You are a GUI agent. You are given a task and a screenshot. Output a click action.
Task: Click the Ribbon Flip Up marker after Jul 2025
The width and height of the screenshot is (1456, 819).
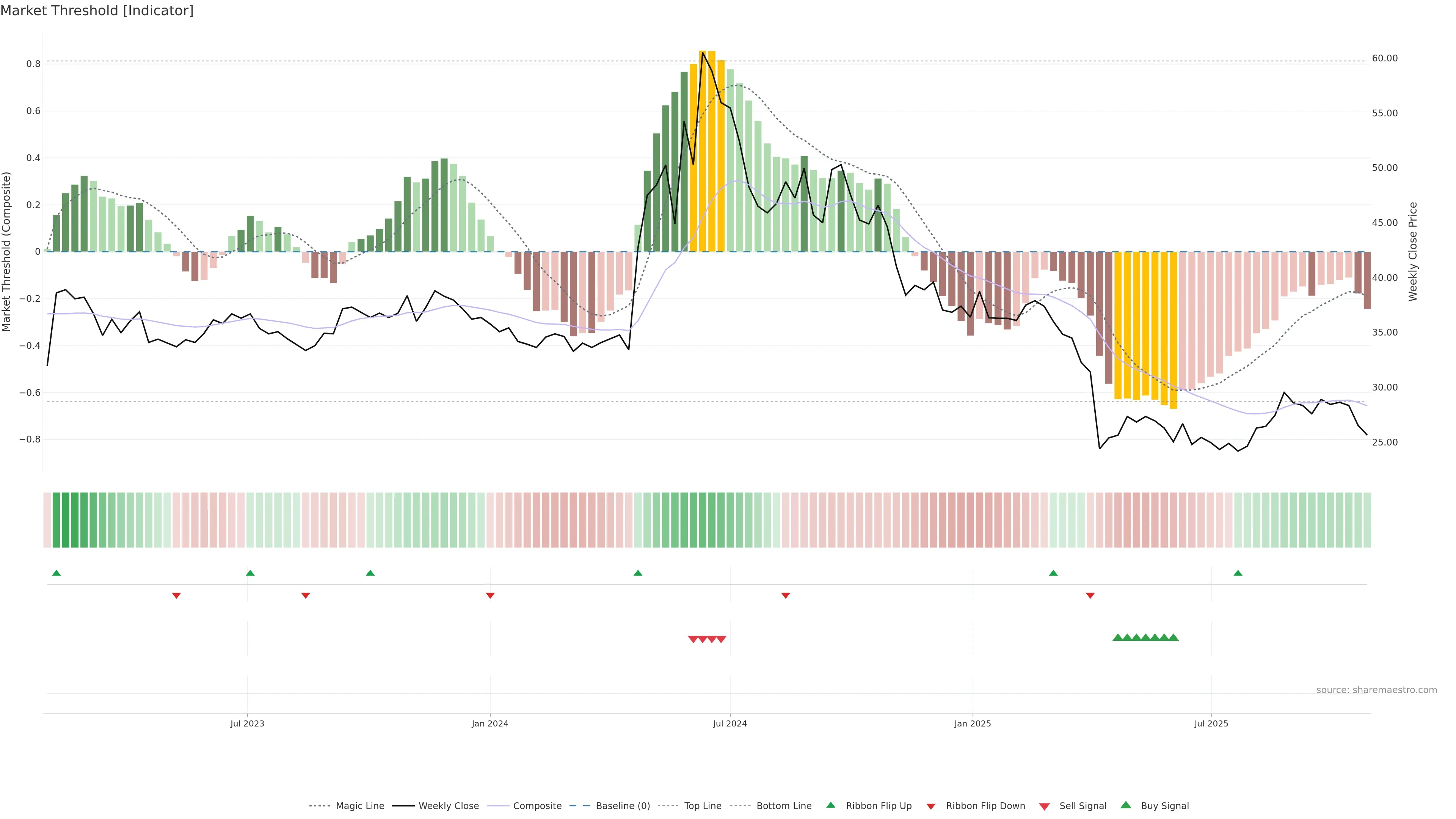tap(1238, 573)
